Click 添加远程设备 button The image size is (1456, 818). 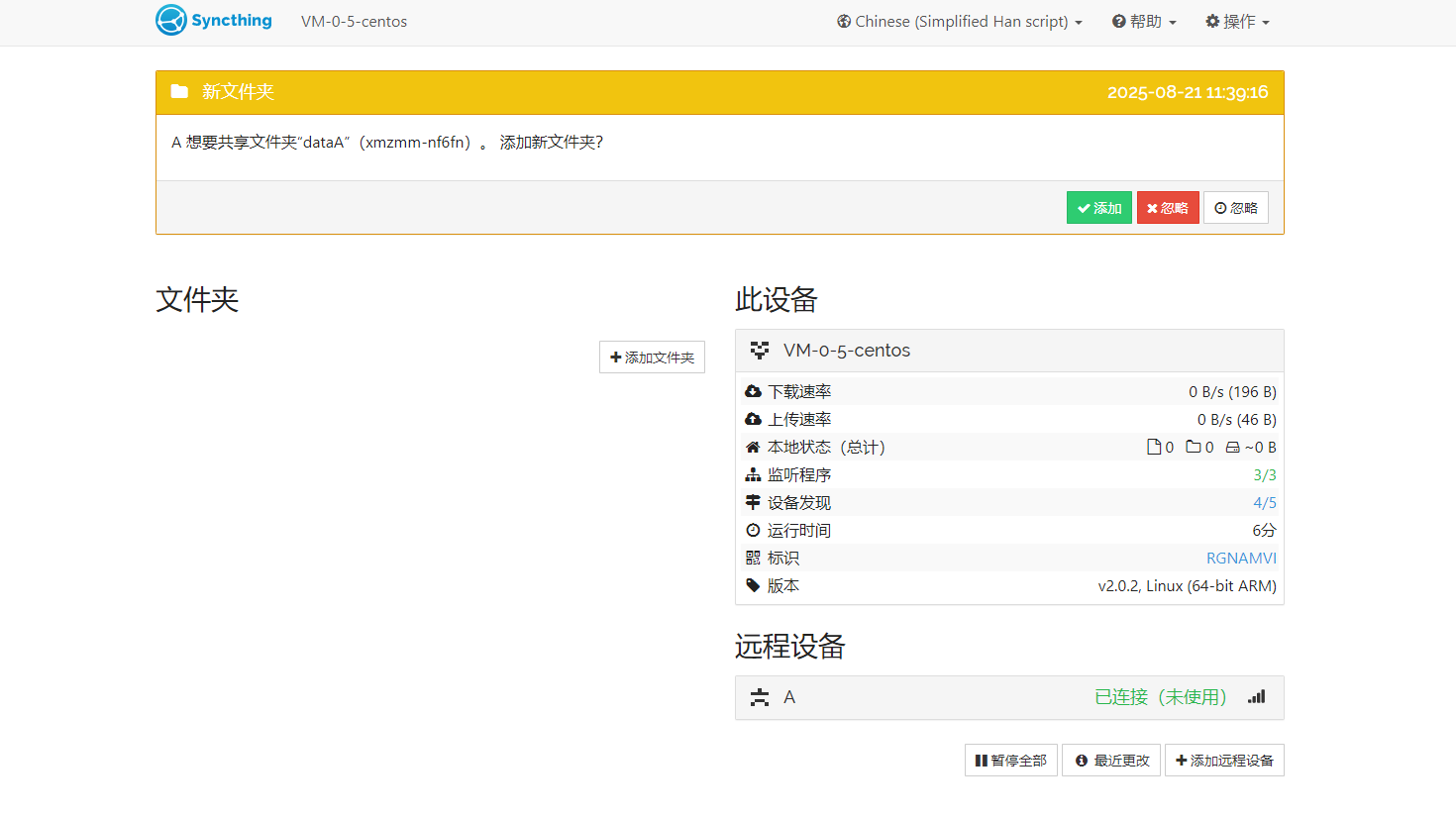coord(1224,761)
